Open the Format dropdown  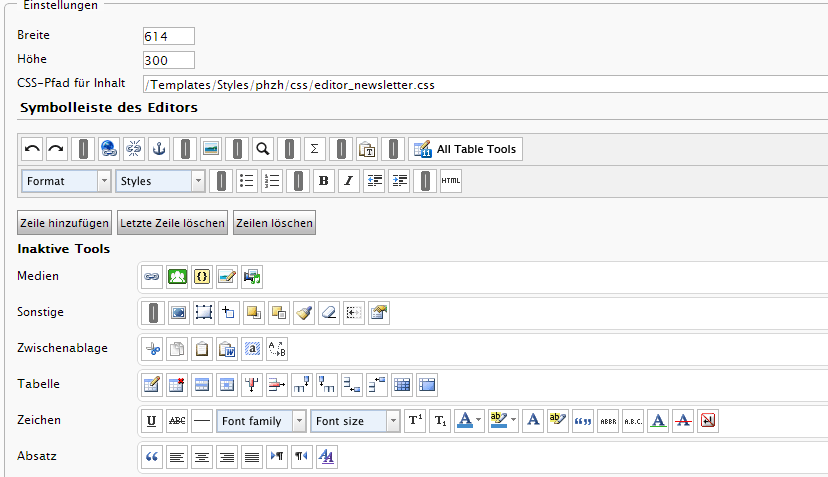(x=67, y=181)
